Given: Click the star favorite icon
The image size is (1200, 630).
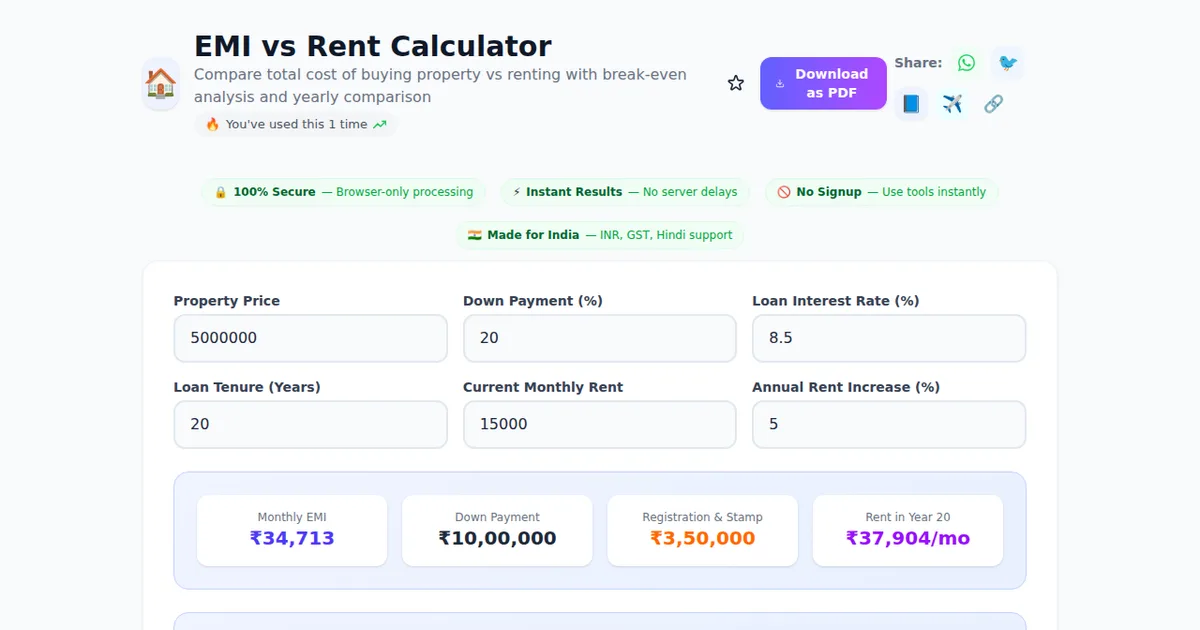Looking at the screenshot, I should tap(736, 83).
